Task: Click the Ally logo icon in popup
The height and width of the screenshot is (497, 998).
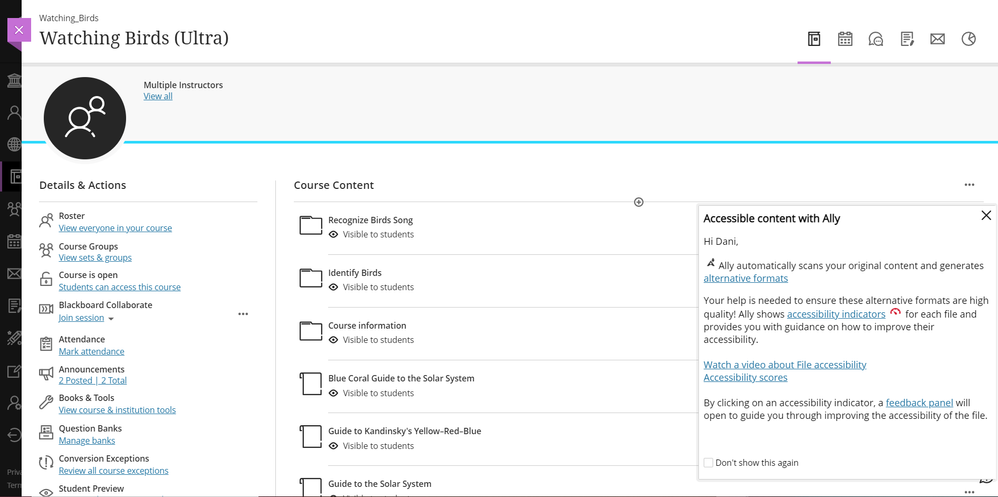Action: [x=710, y=263]
